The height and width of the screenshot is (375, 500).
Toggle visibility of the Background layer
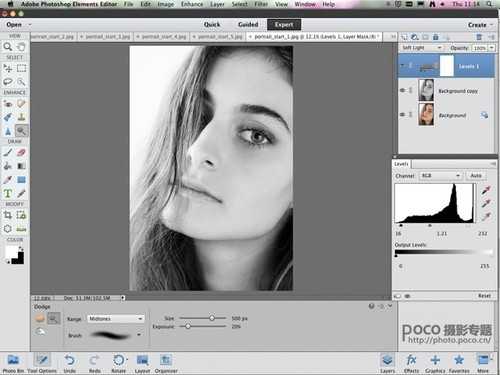click(x=402, y=115)
